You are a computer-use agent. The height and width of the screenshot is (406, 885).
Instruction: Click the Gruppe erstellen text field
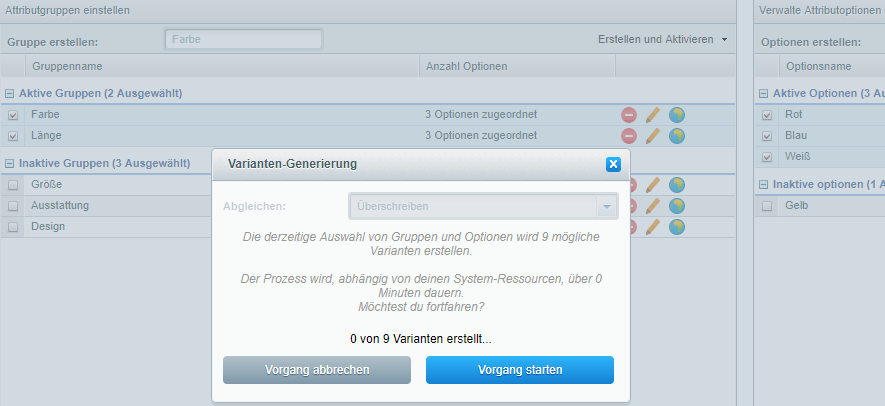(243, 39)
